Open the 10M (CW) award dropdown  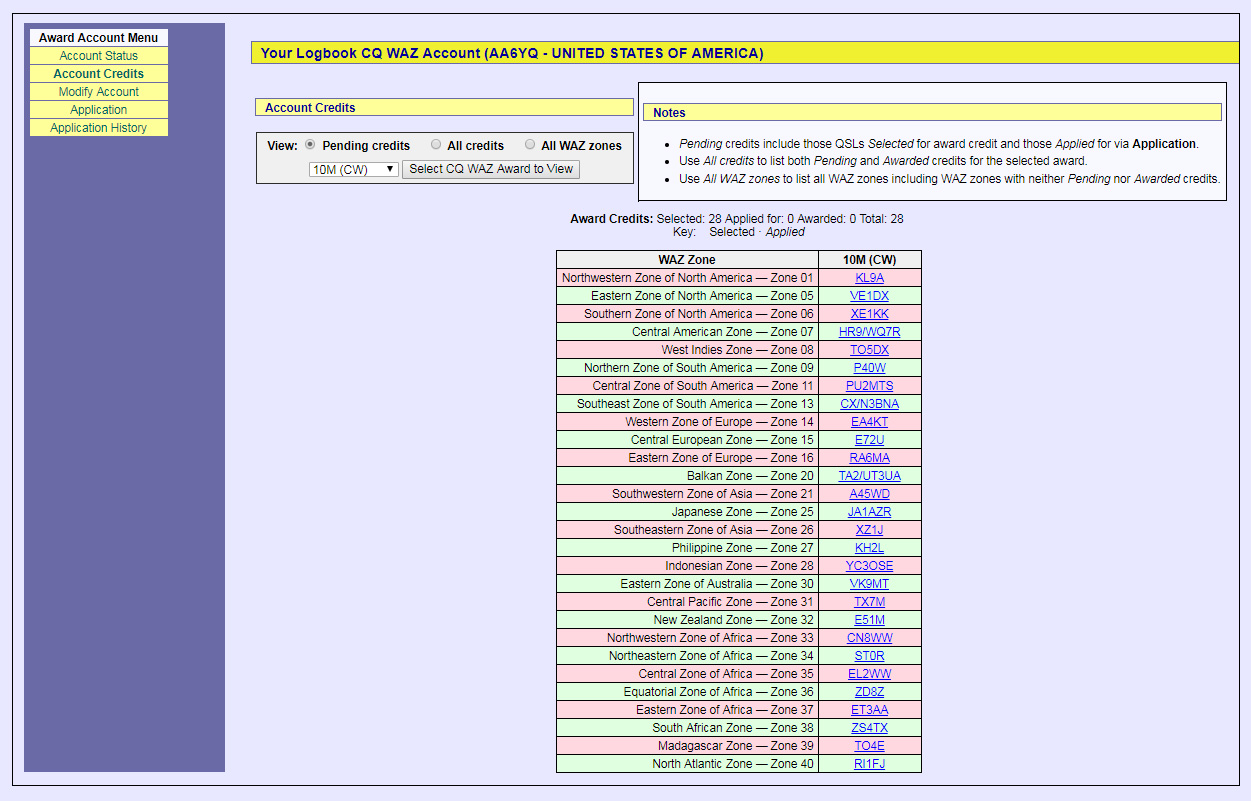click(354, 170)
